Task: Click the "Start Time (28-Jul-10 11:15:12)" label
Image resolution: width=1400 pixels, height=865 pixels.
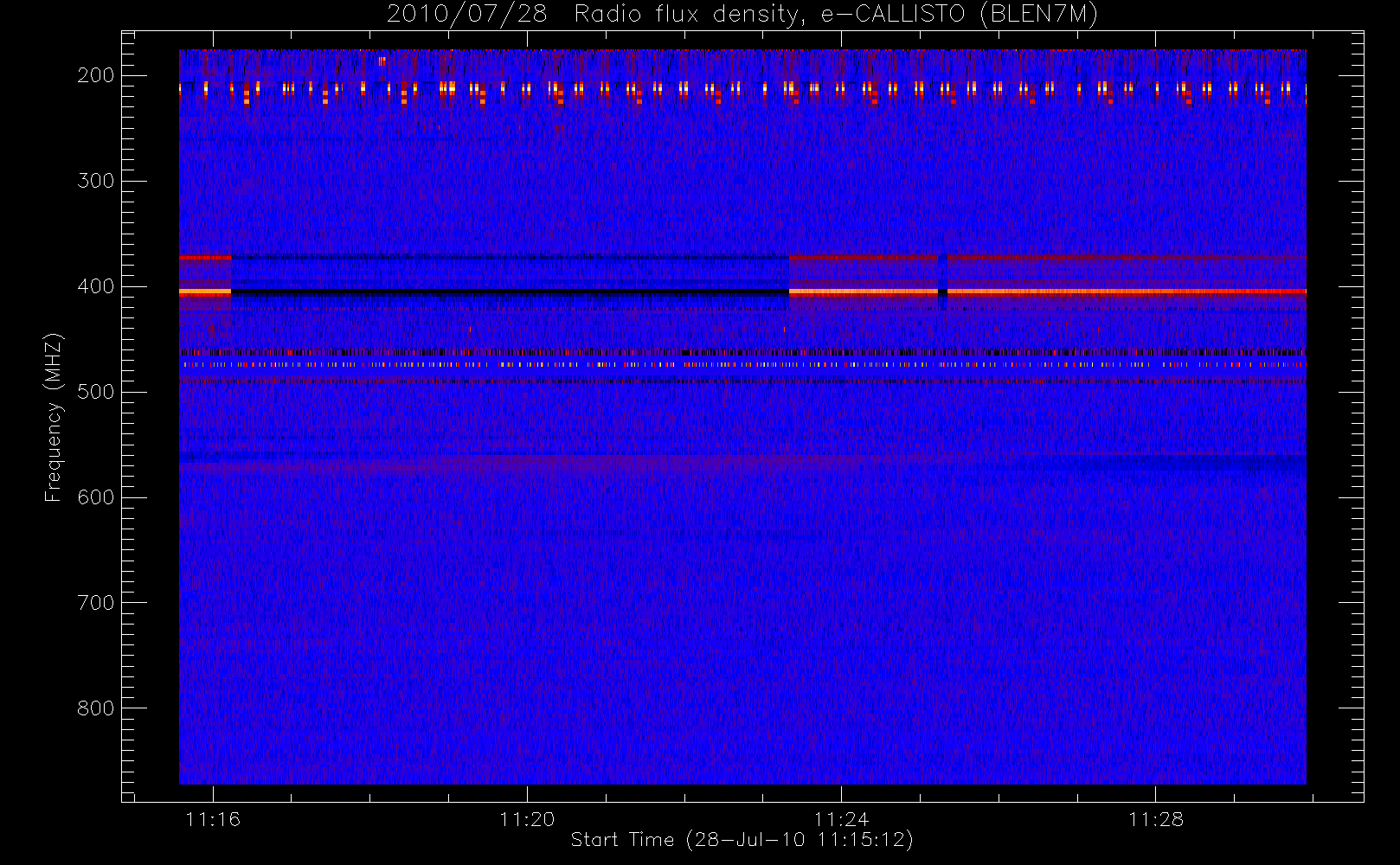Action: click(x=742, y=840)
